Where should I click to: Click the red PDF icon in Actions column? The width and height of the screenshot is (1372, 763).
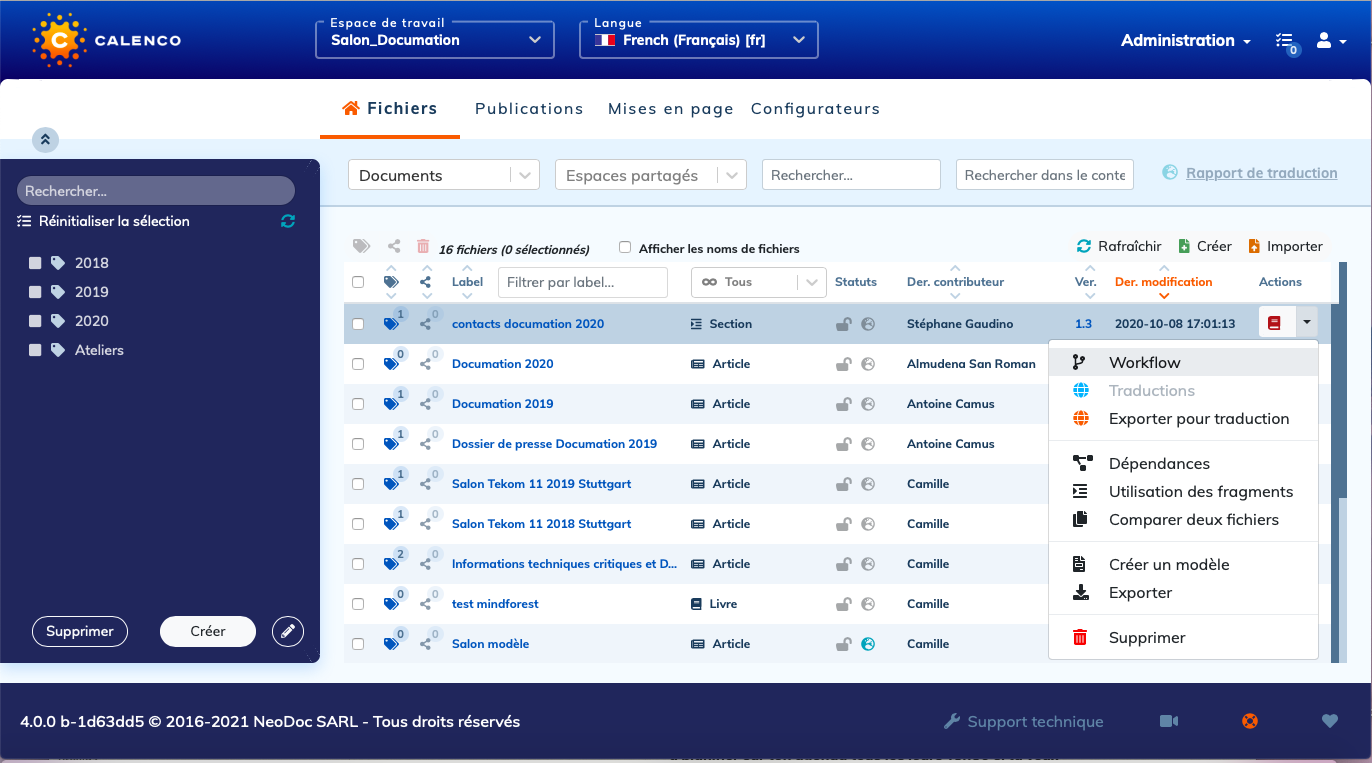coord(1274,323)
